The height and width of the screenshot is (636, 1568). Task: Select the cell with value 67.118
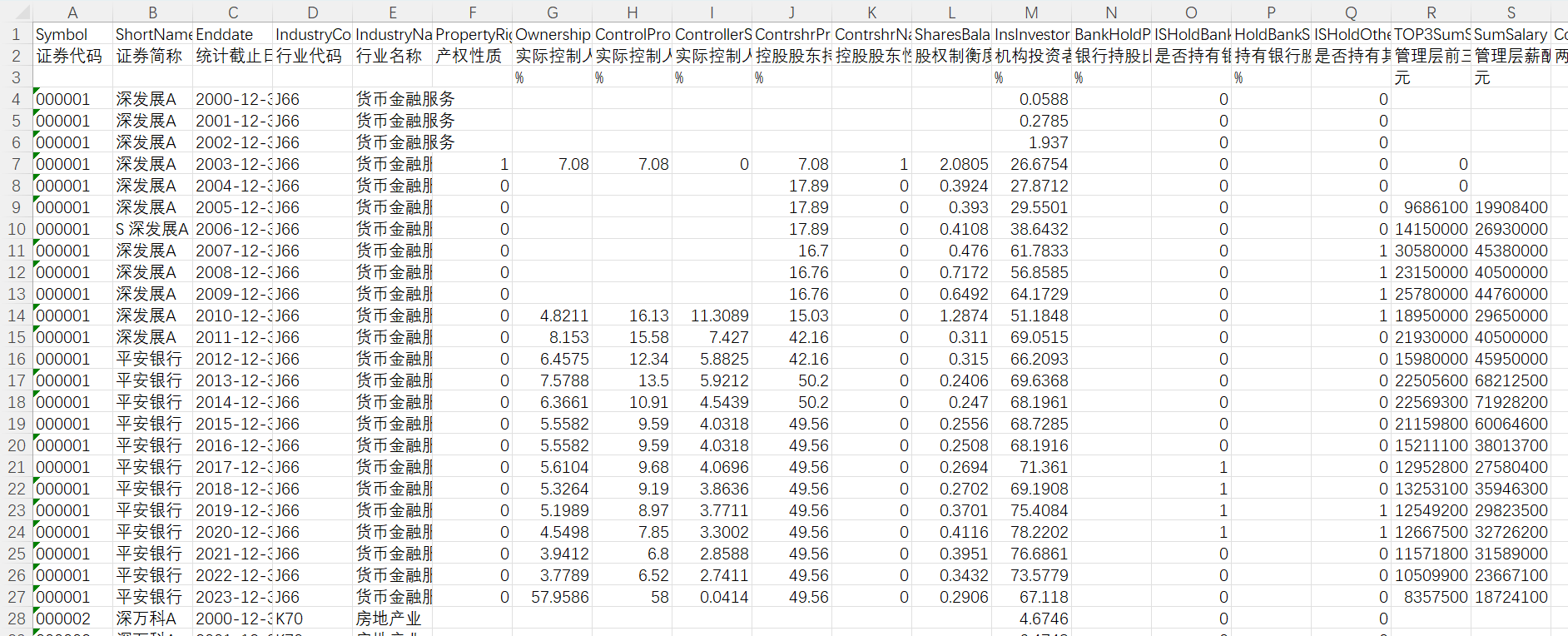click(x=1031, y=597)
